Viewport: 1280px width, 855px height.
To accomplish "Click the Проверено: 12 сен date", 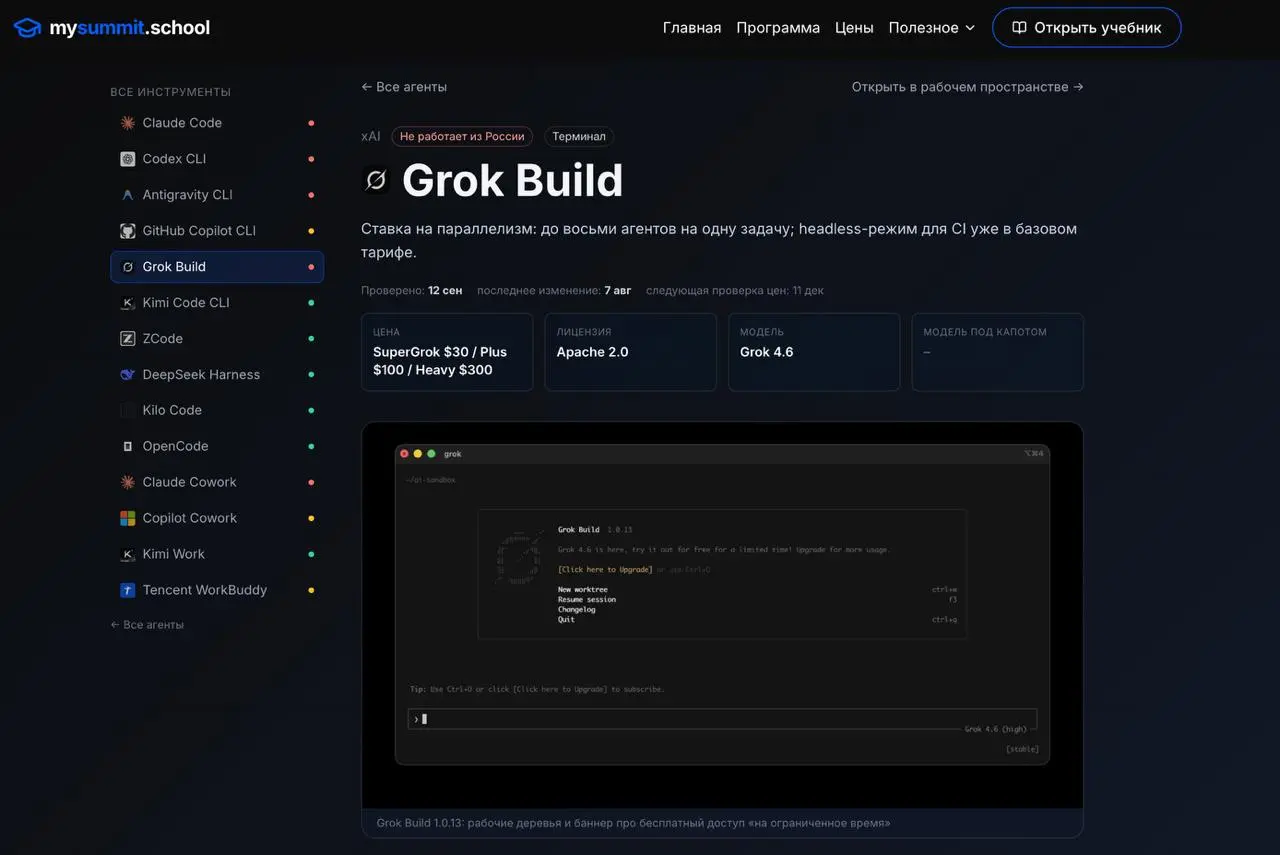I will (x=412, y=290).
